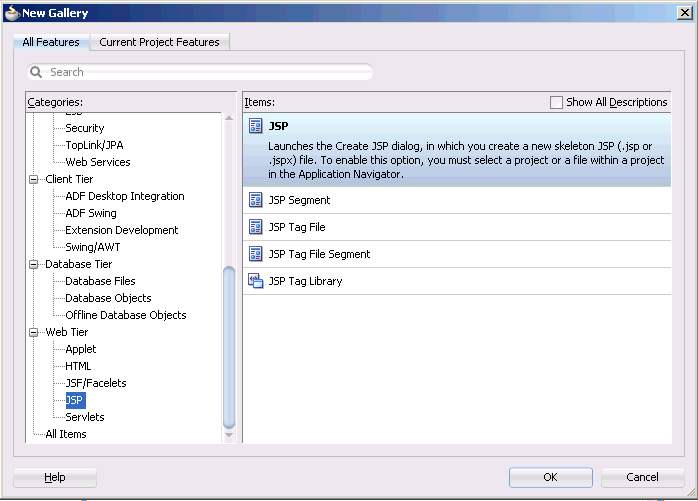Viewport: 698px width, 501px height.
Task: Select the JSP Segment item
Action: pos(457,200)
